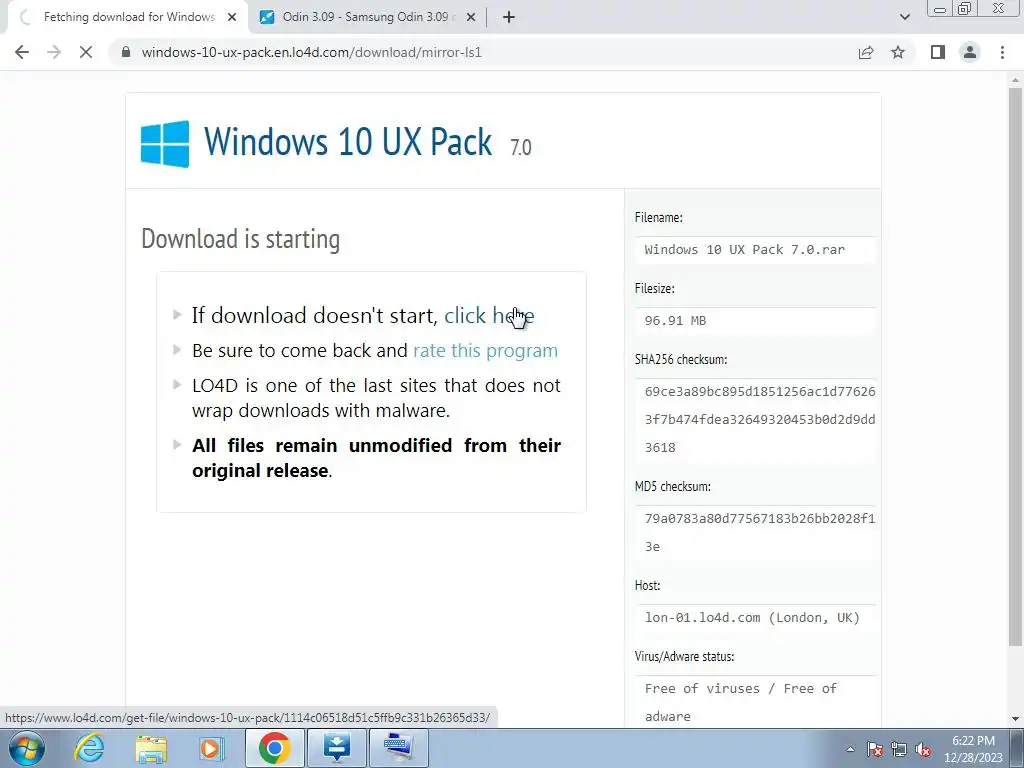The width and height of the screenshot is (1024, 768).
Task: Switch to the Odin 3.09 tab
Action: (366, 17)
